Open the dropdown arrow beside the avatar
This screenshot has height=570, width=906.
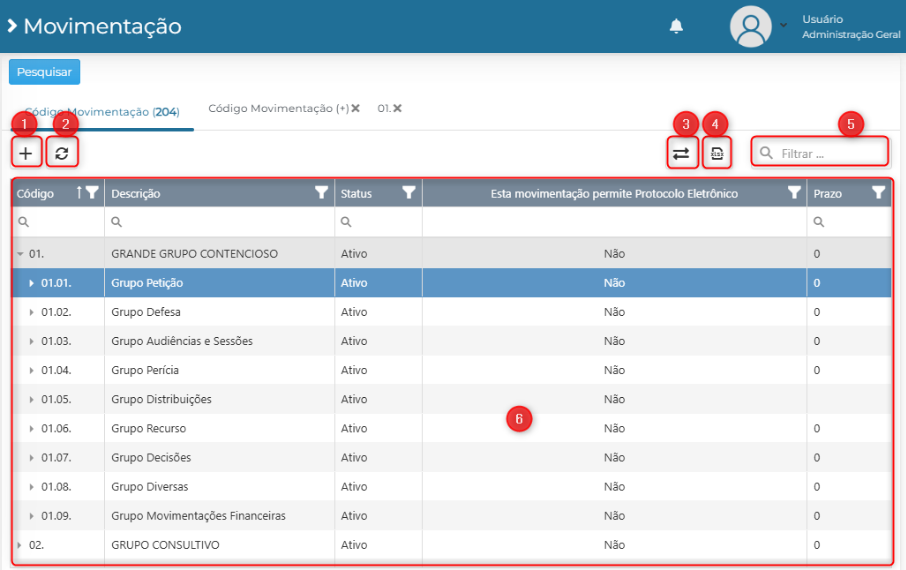(x=784, y=25)
